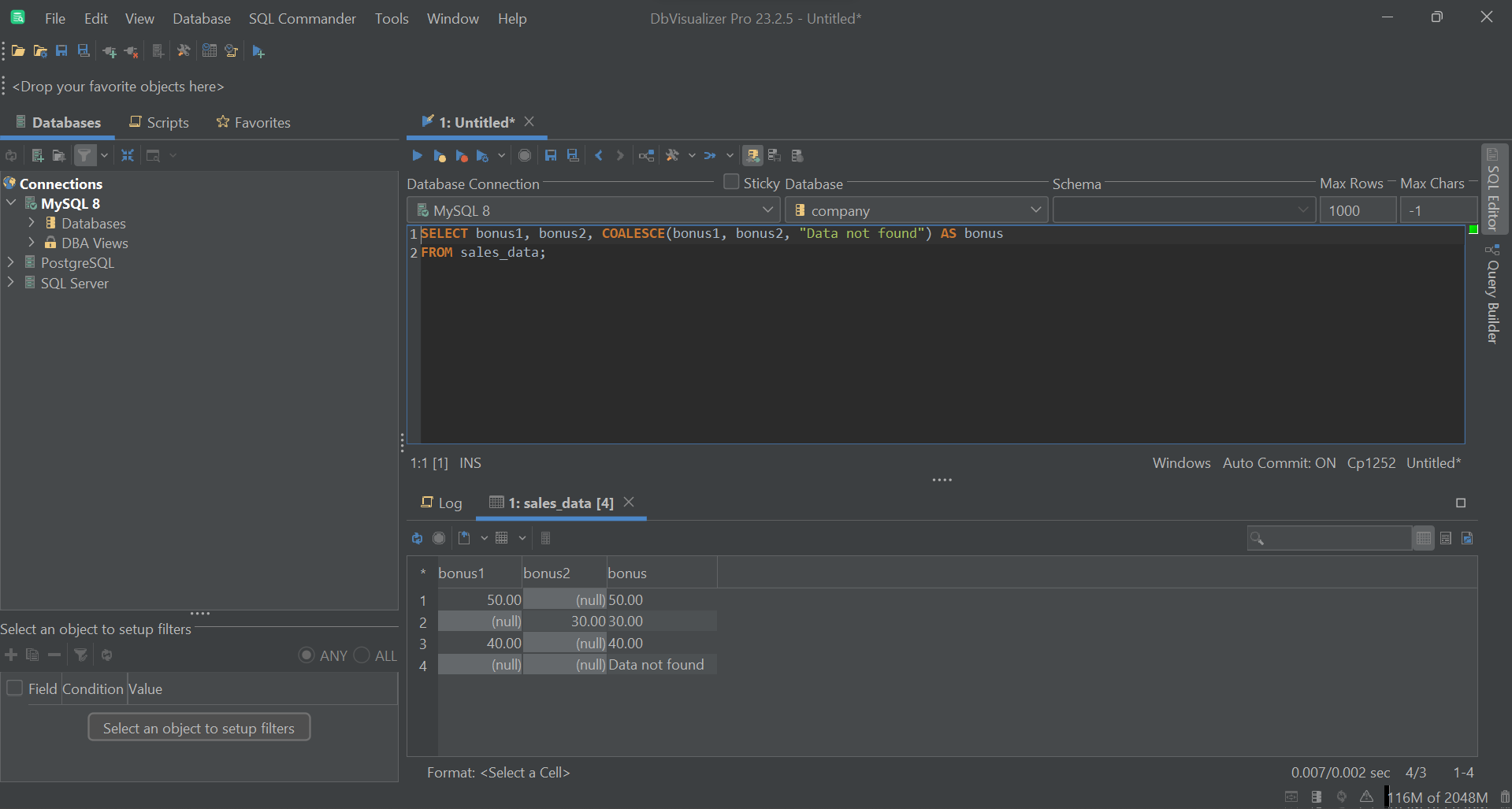The image size is (1512, 809).
Task: Open the SQL Commander menu
Action: click(x=302, y=18)
